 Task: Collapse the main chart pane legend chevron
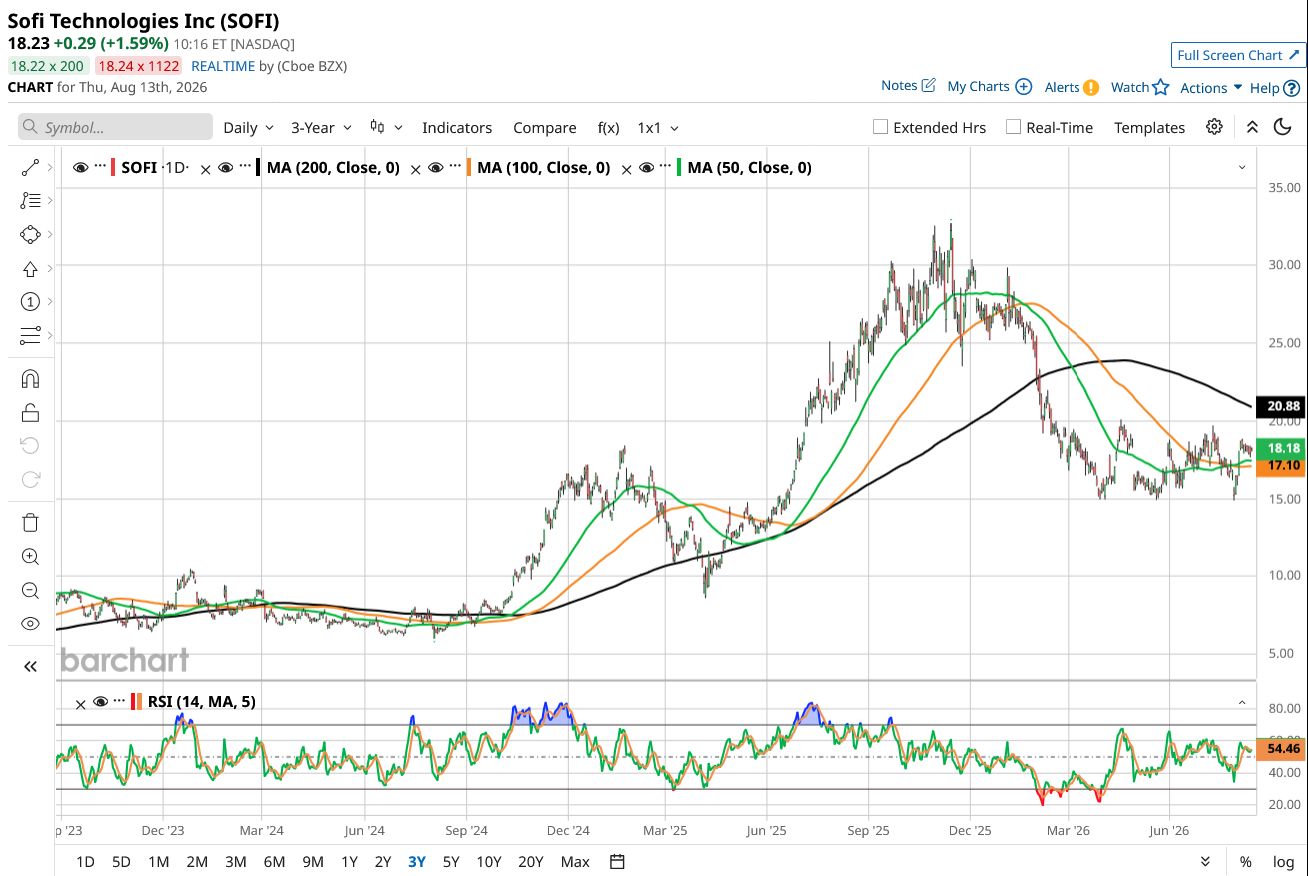point(1243,168)
